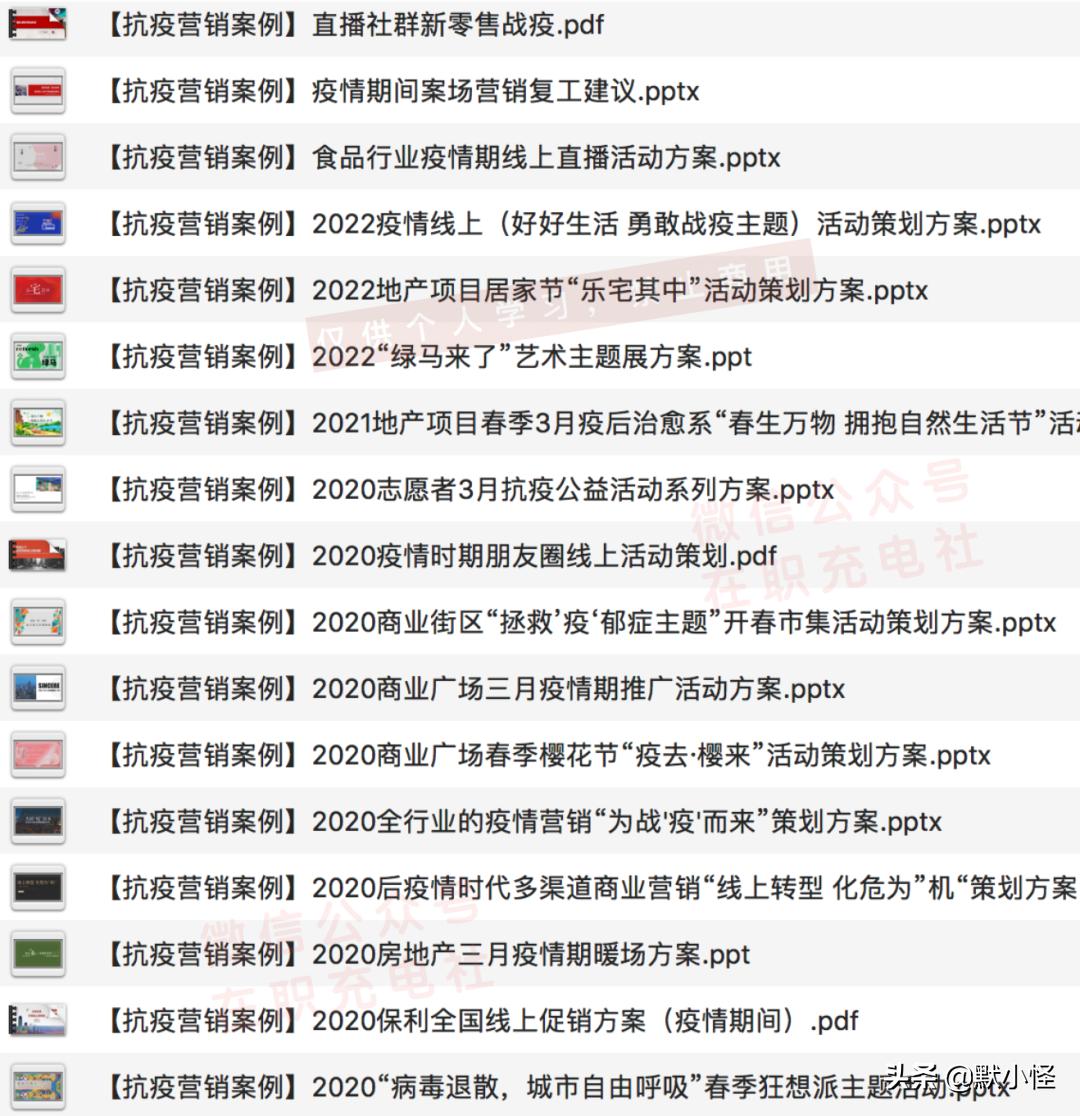Viewport: 1080px width, 1116px height.
Task: Open the blue 好好生活 勇敢战疫 thumbnail
Action: 37,224
